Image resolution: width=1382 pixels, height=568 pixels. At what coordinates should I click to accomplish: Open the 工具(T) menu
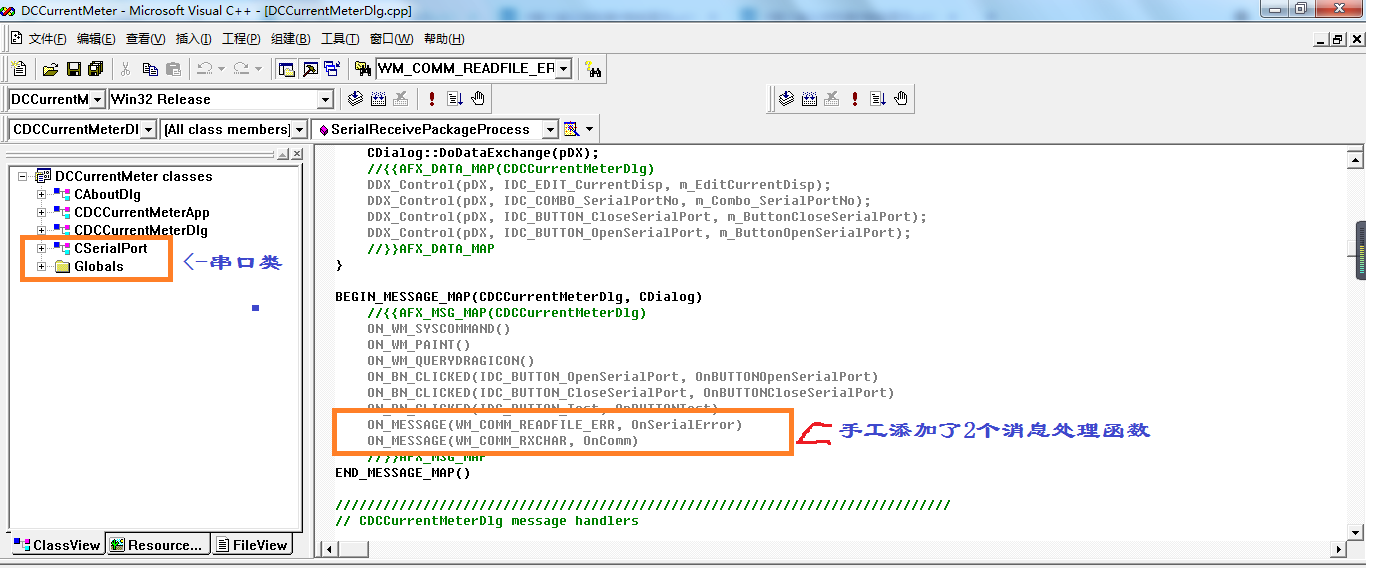coord(340,39)
